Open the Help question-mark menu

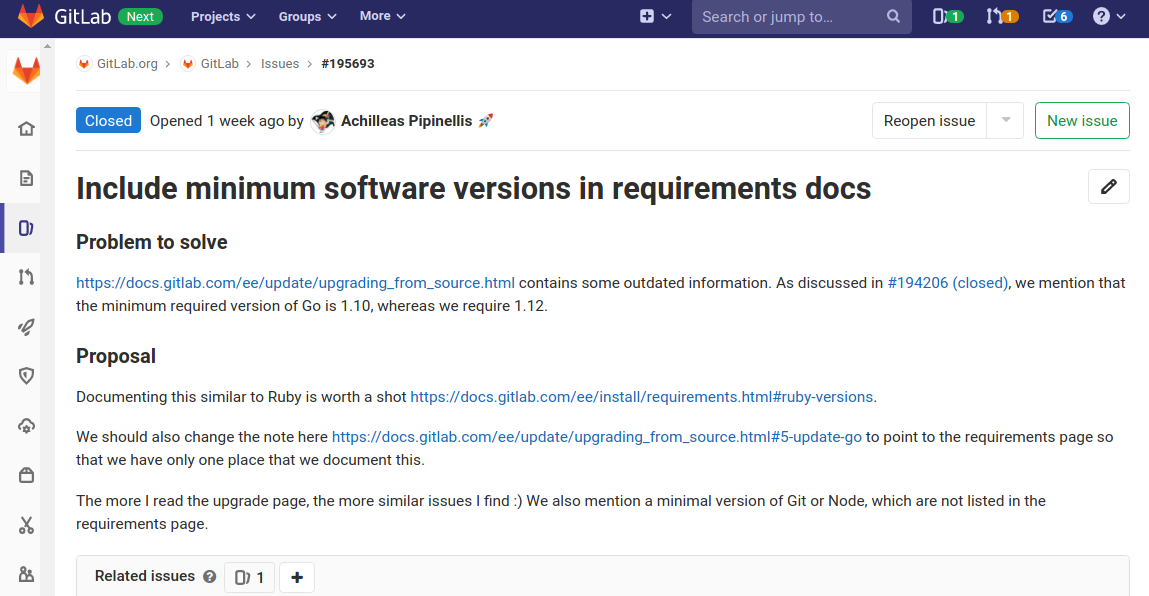tap(1109, 16)
